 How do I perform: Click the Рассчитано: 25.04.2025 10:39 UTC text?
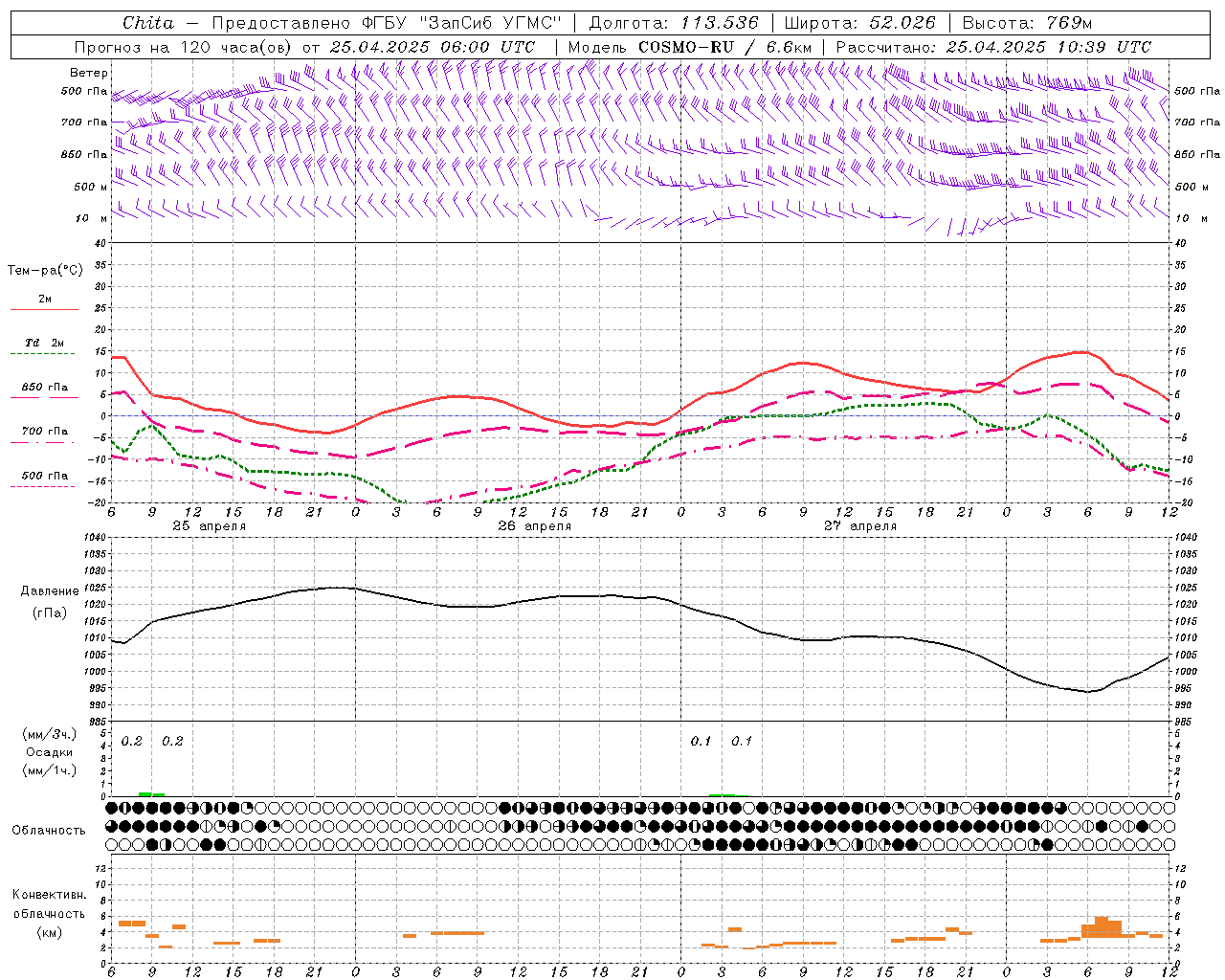pos(993,47)
